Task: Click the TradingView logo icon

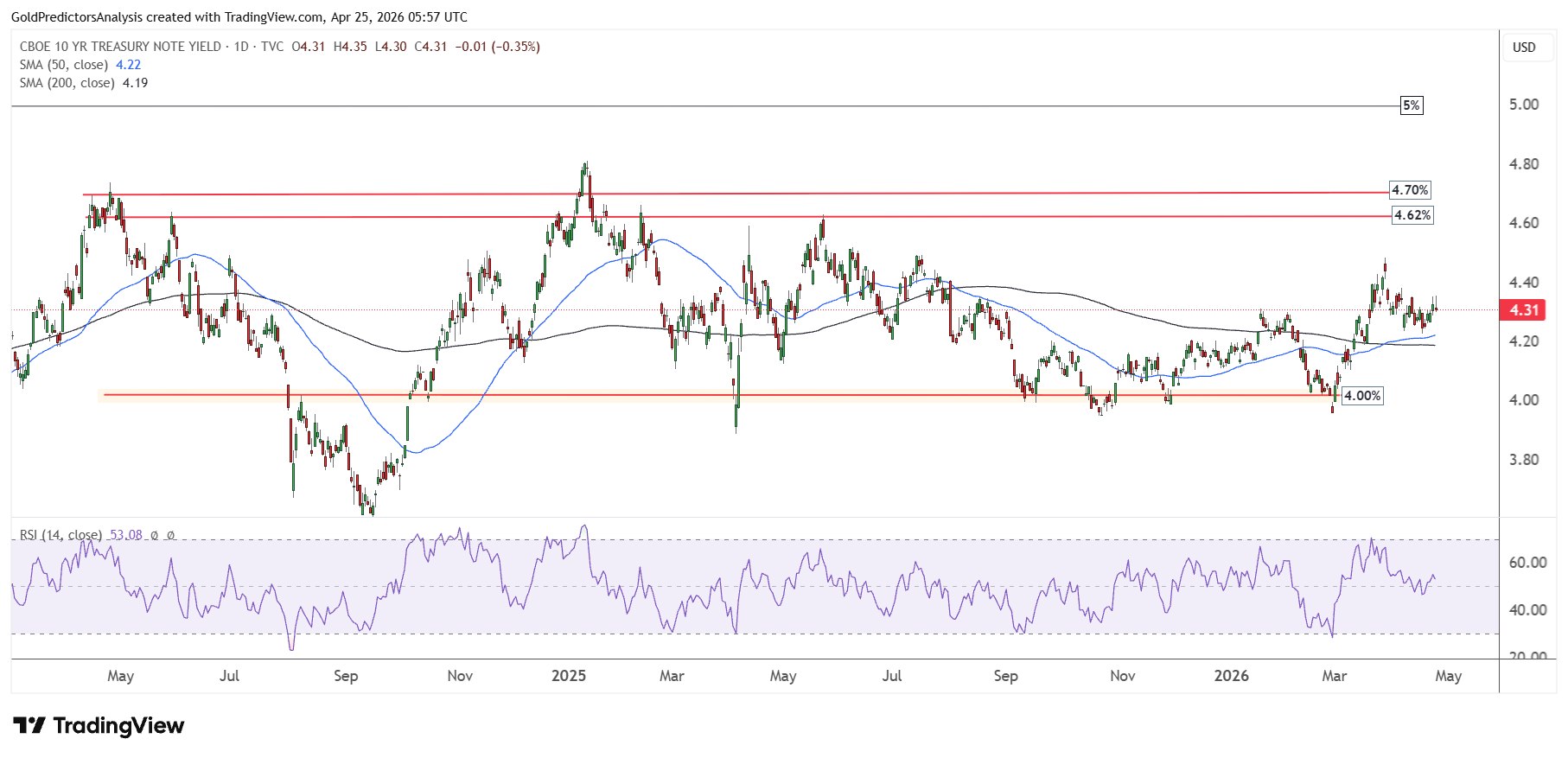Action: click(29, 725)
